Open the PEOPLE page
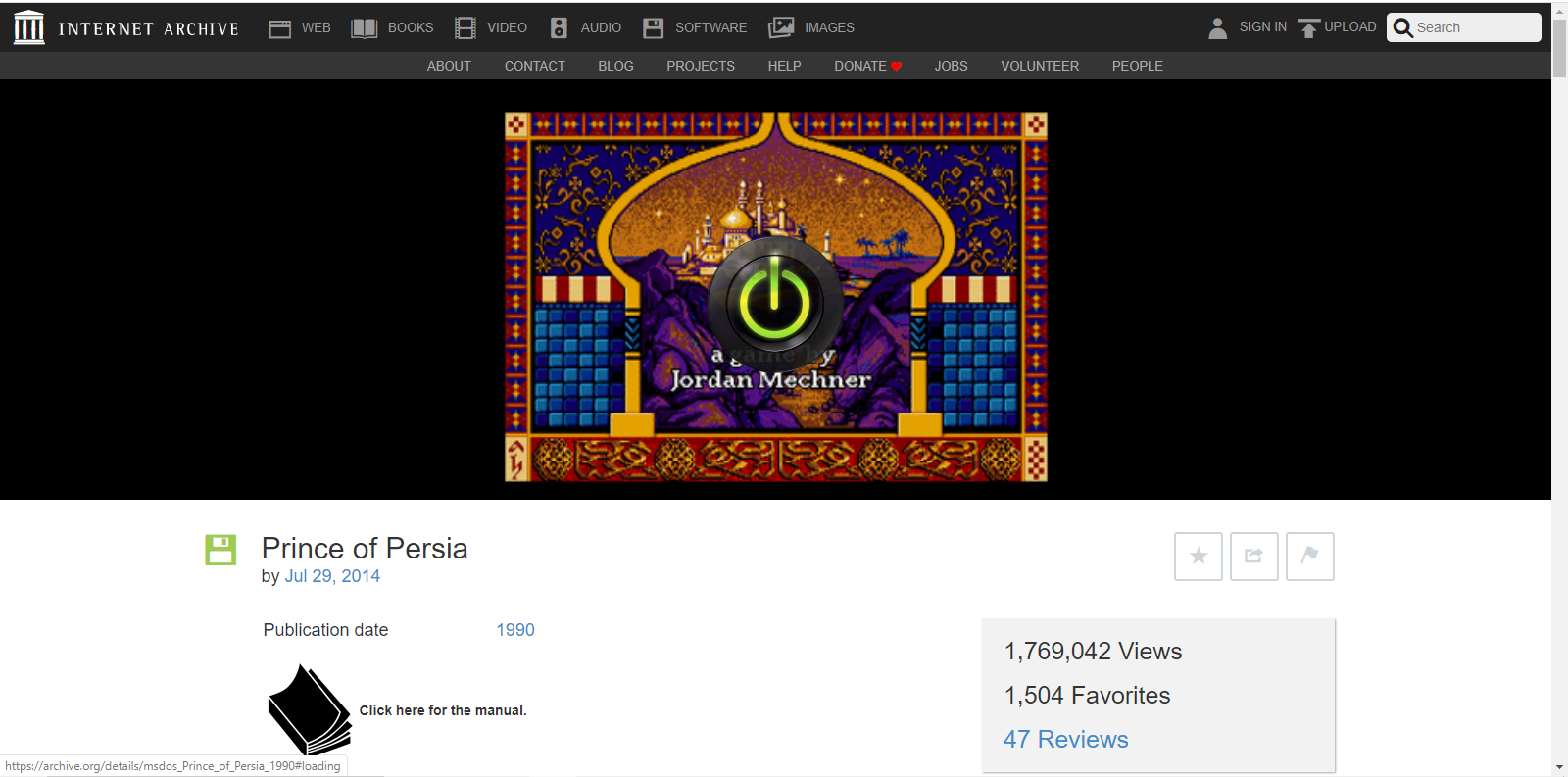The image size is (1568, 777). click(x=1137, y=66)
